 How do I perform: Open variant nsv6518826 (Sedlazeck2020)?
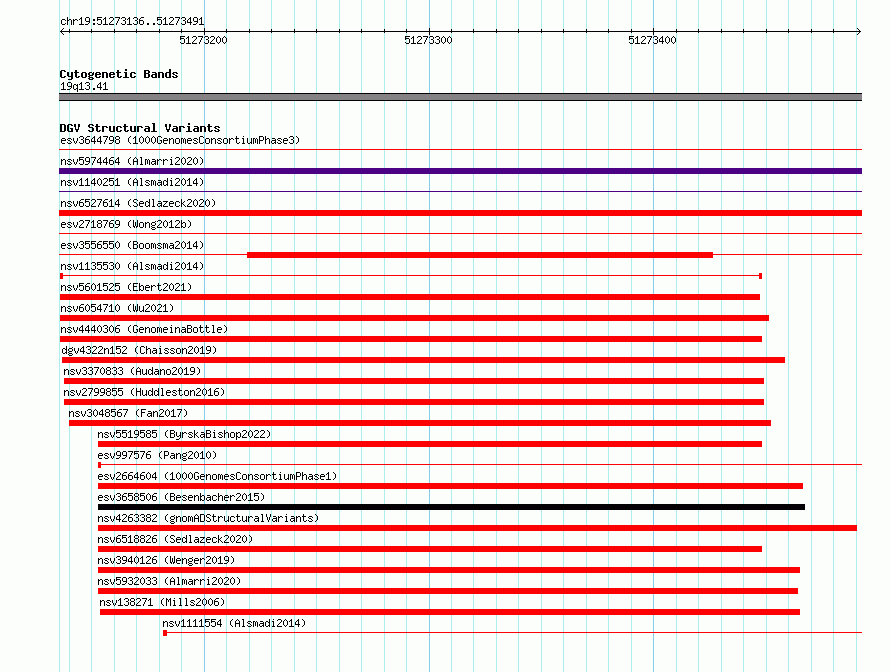click(175, 539)
